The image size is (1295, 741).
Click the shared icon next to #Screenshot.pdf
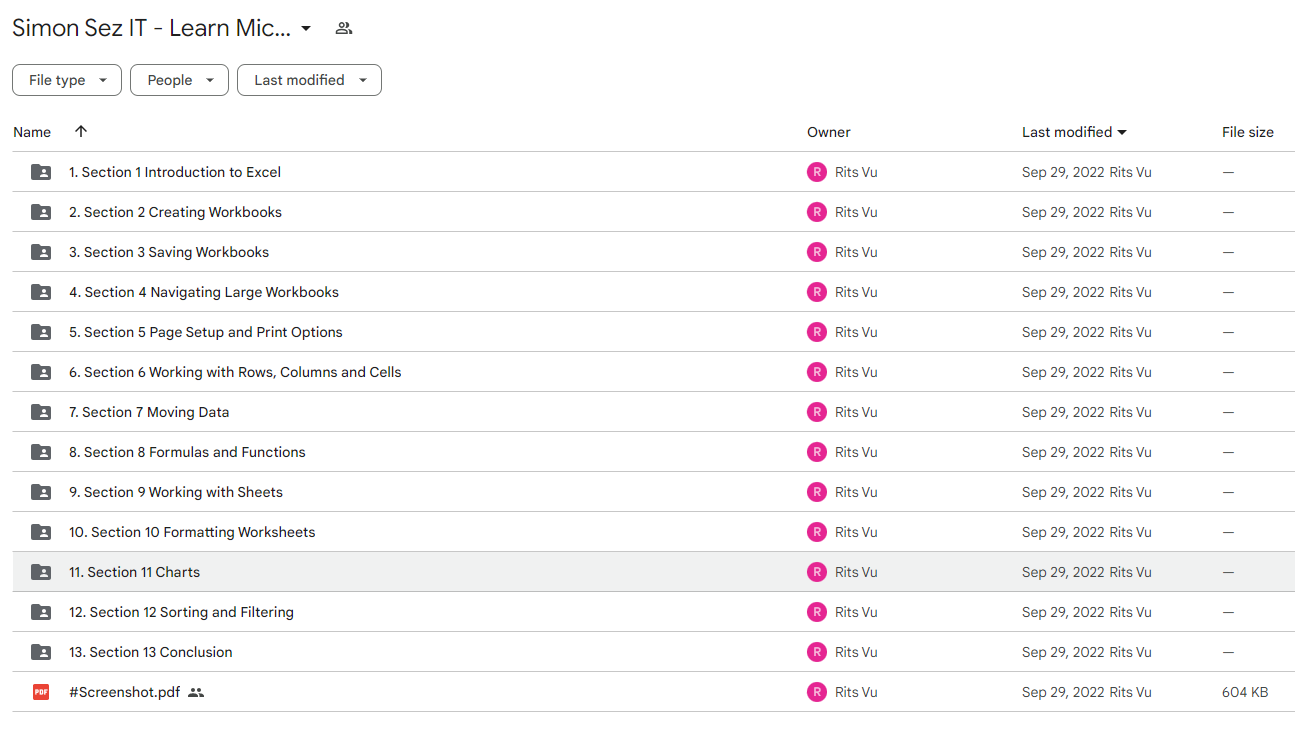coord(196,692)
